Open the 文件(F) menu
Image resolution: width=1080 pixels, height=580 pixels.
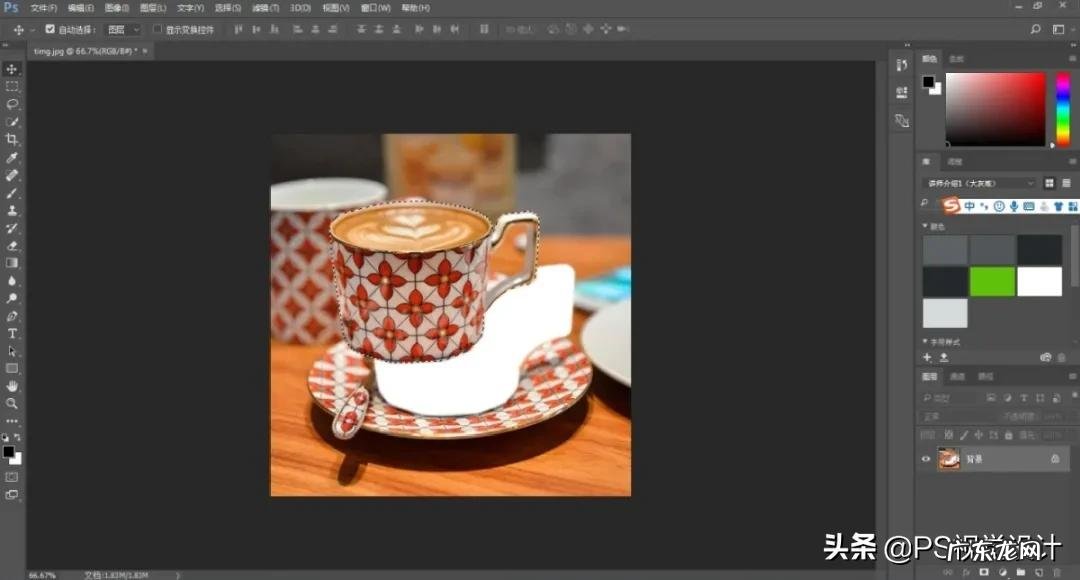pyautogui.click(x=44, y=8)
